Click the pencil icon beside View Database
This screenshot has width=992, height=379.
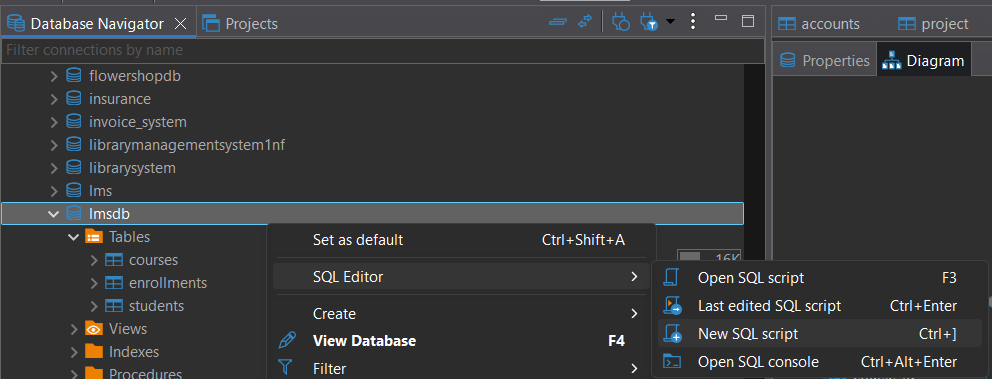pos(287,340)
